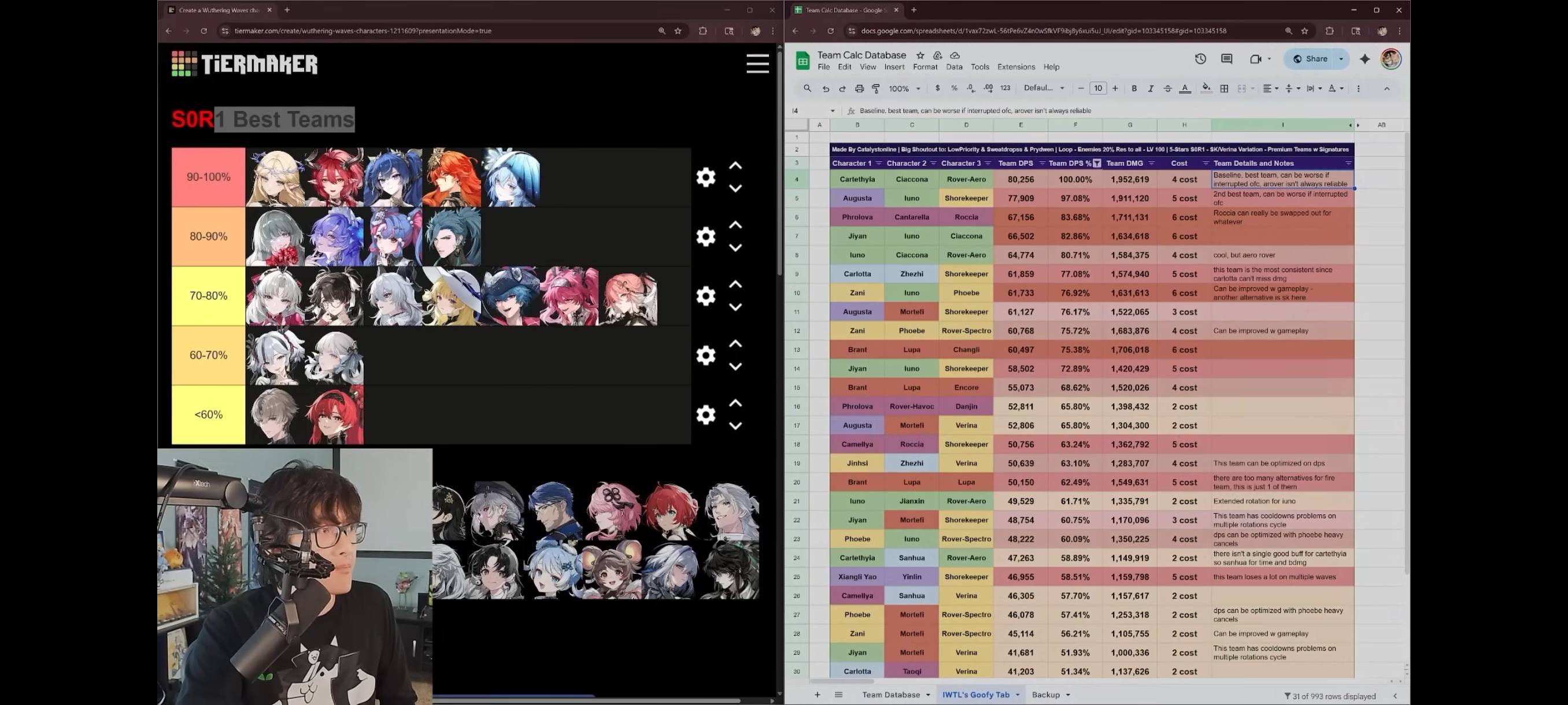Click the Strikethrough icon in Sheets
Image resolution: width=1568 pixels, height=705 pixels.
click(1167, 88)
